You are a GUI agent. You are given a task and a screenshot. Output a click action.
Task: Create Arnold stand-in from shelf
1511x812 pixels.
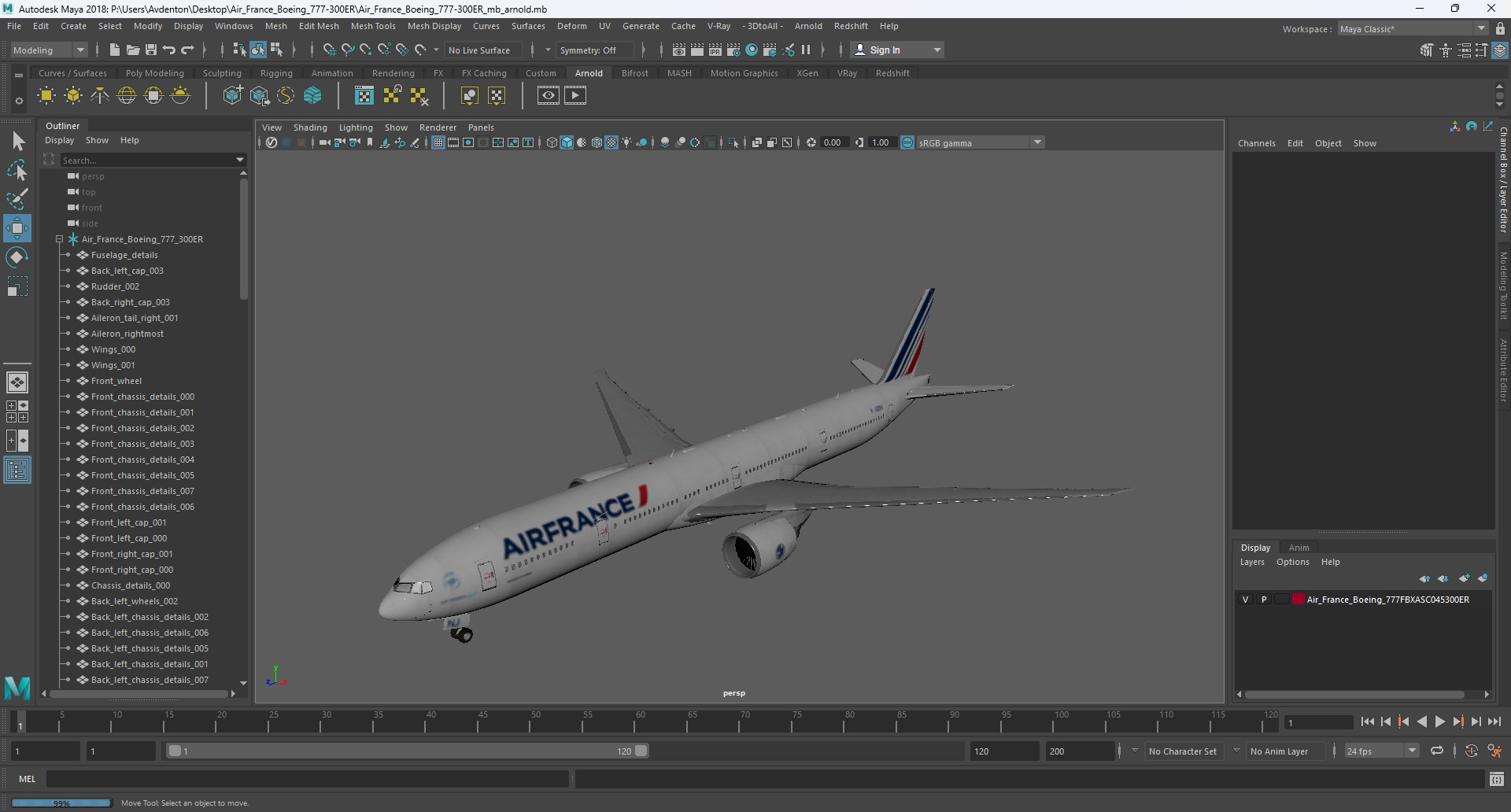pos(233,96)
